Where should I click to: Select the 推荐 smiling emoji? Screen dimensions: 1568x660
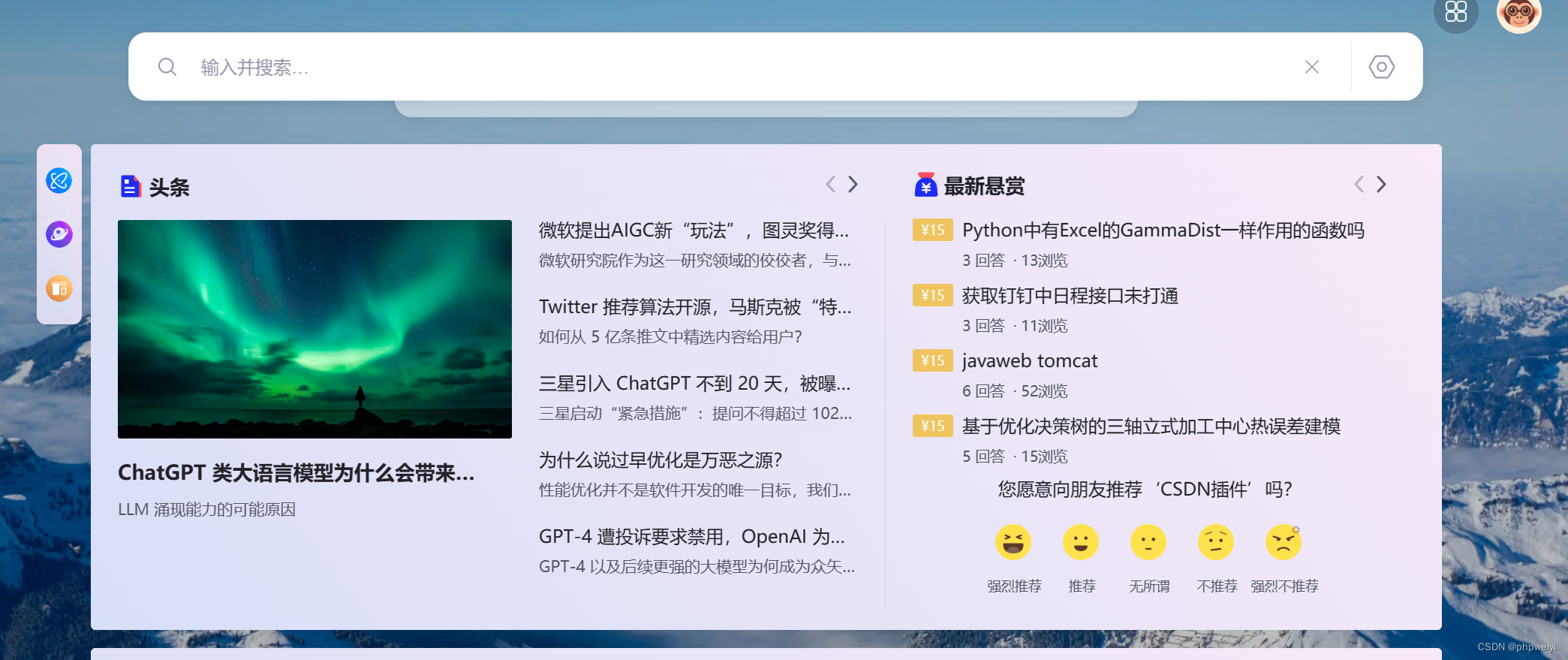click(1081, 542)
